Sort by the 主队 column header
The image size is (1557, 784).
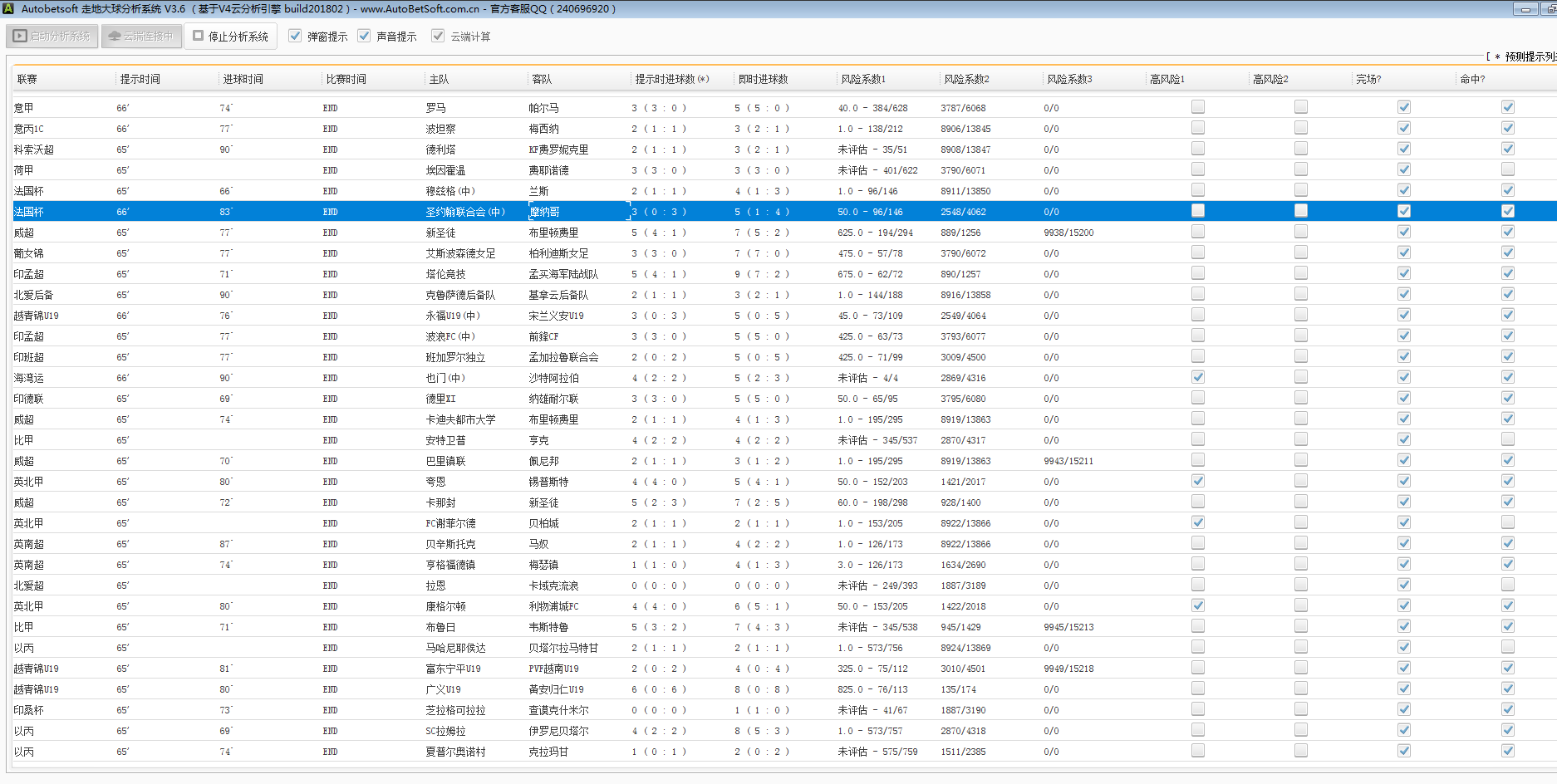pos(439,80)
